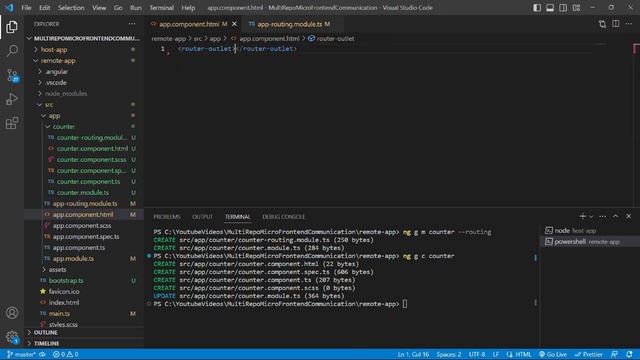
Task: Click Ln 1, Col 16 cursor position
Action: pyautogui.click(x=413, y=354)
